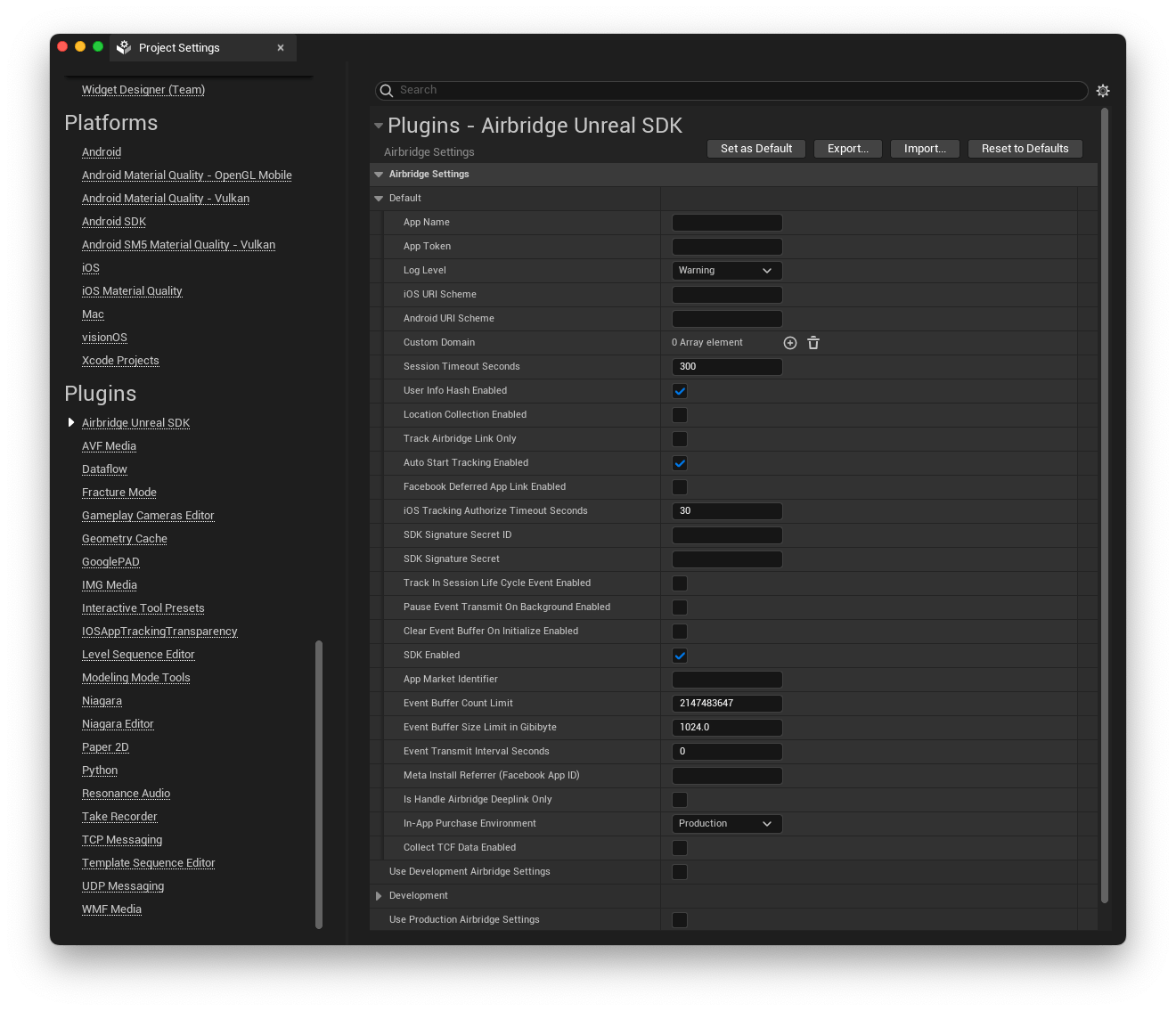Check Collect TCF Data Enabled
Image resolution: width=1176 pixels, height=1011 pixels.
pyautogui.click(x=680, y=848)
